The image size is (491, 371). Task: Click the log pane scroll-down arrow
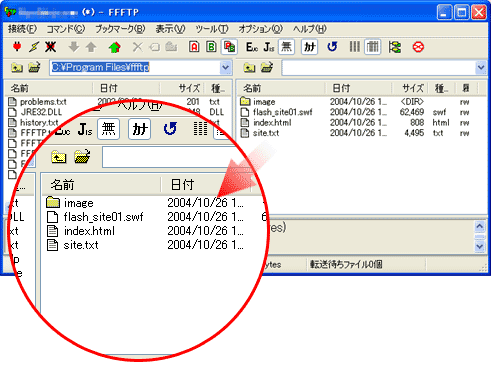click(x=480, y=247)
